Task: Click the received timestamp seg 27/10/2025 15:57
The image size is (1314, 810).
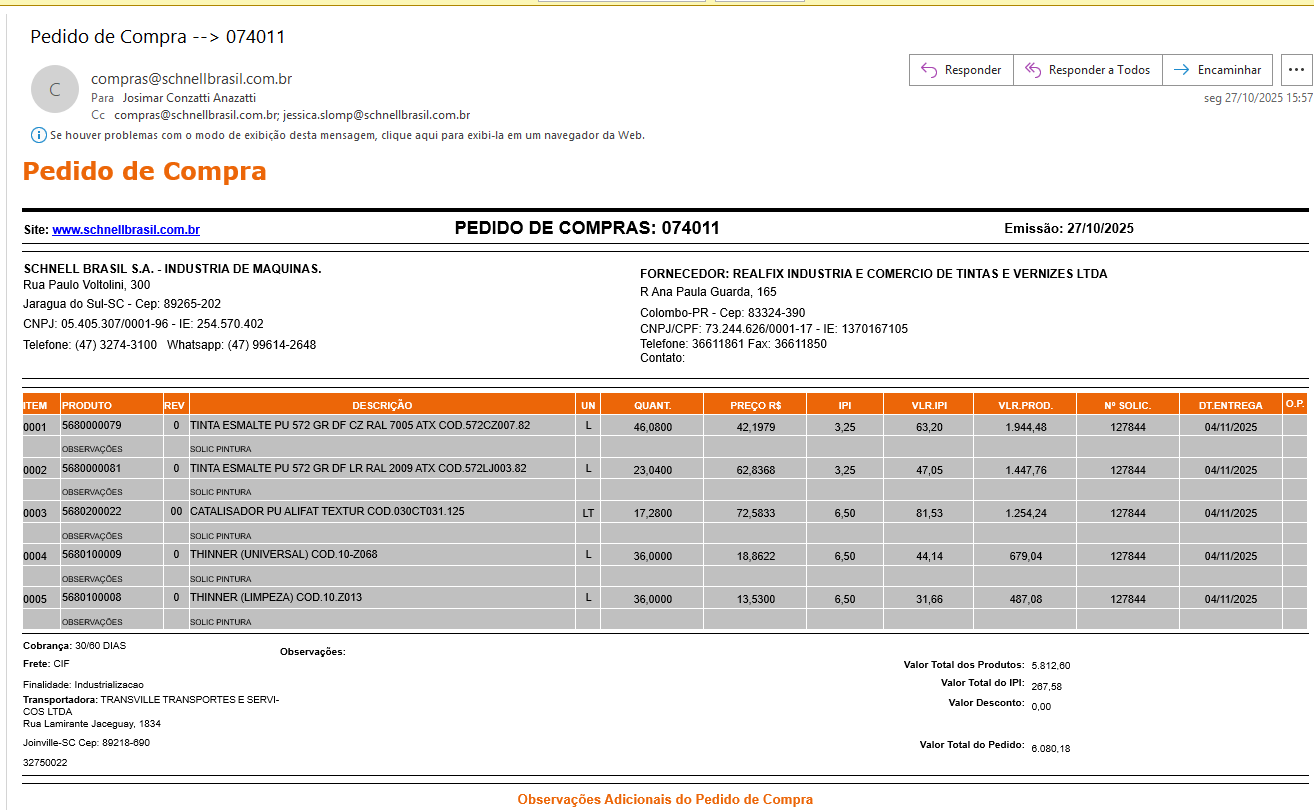Action: [x=1258, y=98]
